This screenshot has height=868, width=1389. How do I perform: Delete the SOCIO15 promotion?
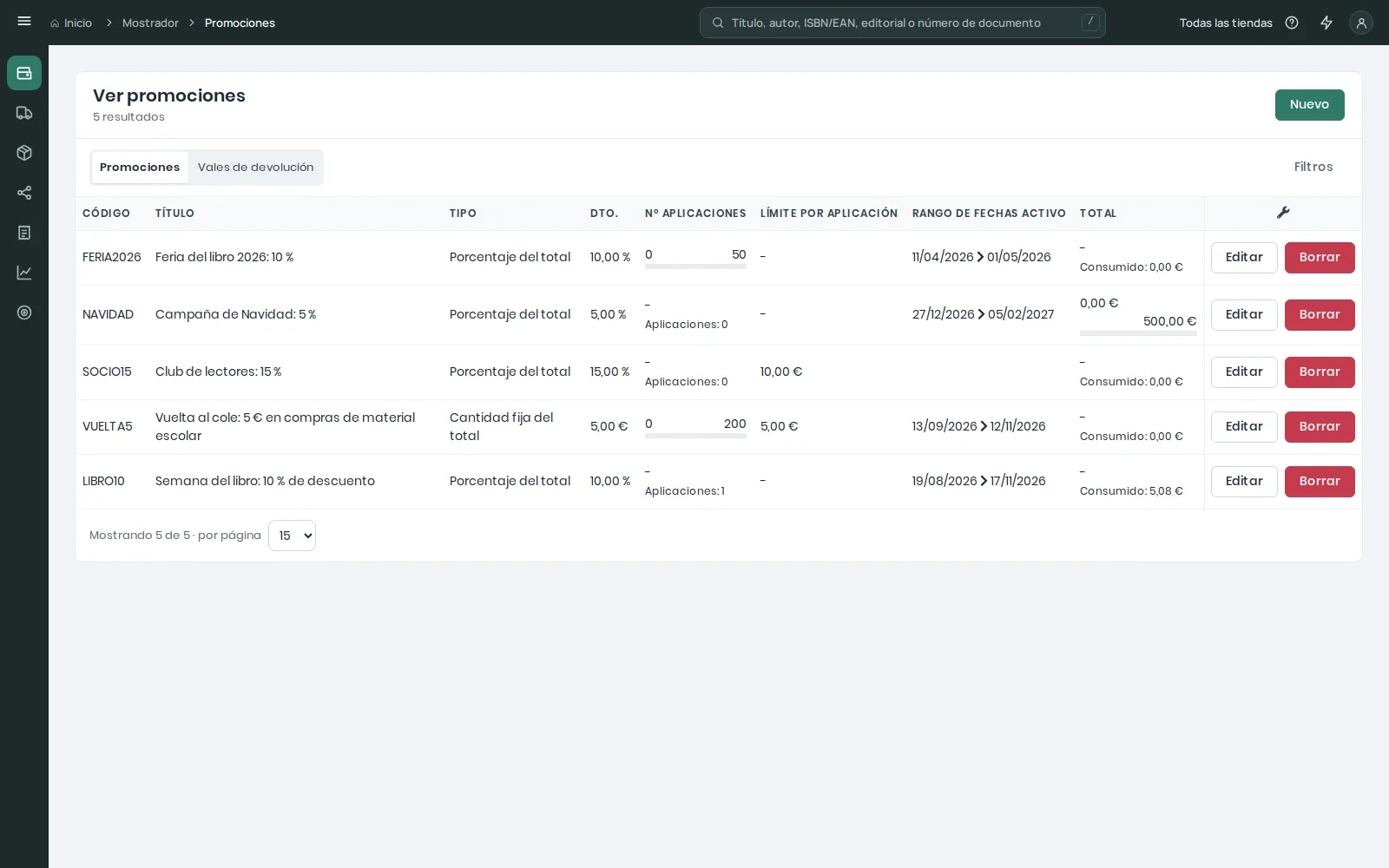pyautogui.click(x=1320, y=372)
